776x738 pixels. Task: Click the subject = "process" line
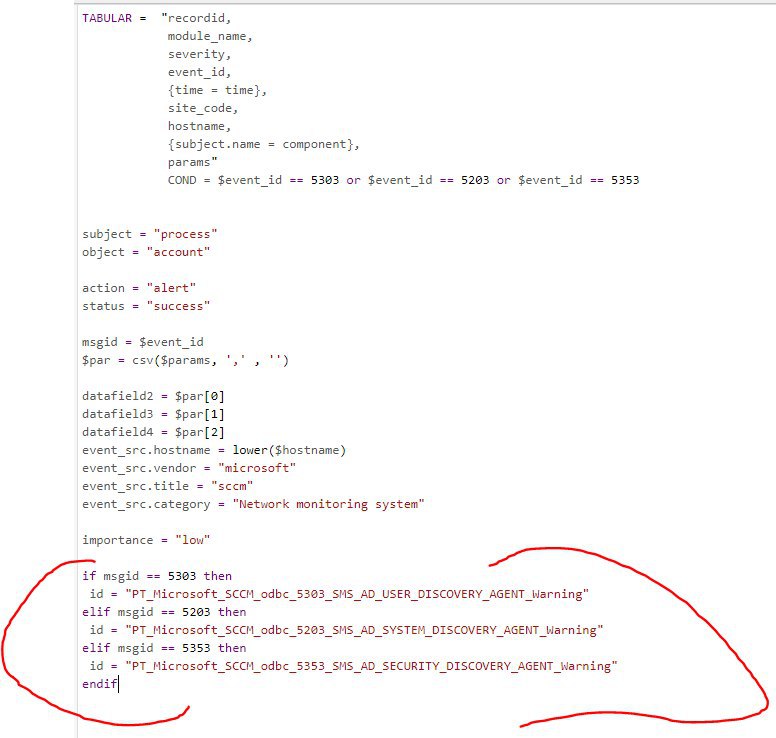coord(149,235)
